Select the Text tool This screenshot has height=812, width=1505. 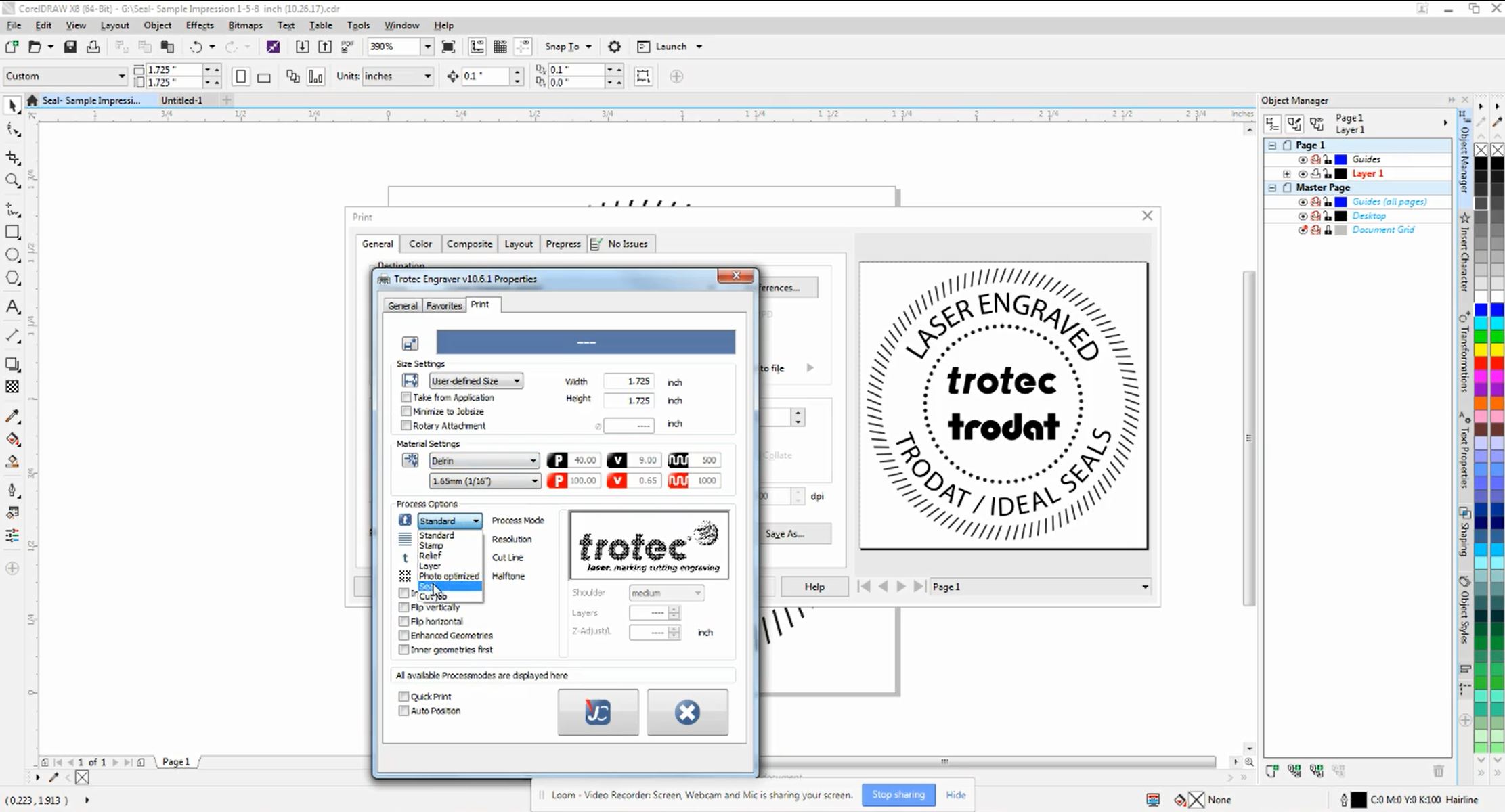[x=12, y=307]
